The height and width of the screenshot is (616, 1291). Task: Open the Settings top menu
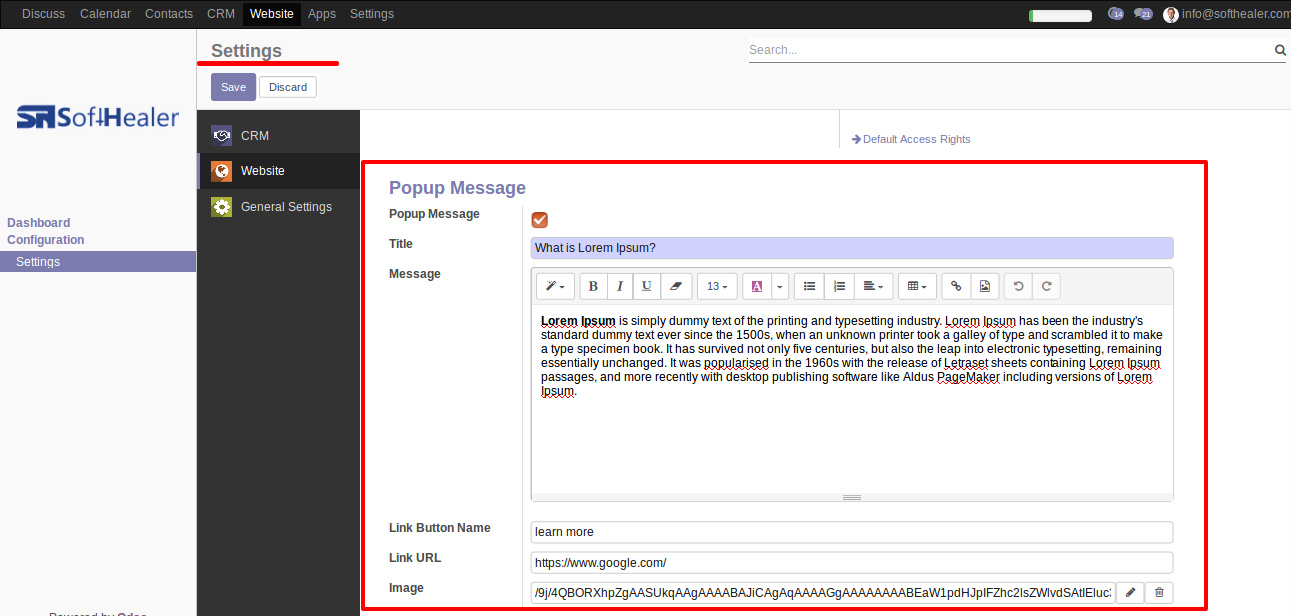tap(372, 14)
